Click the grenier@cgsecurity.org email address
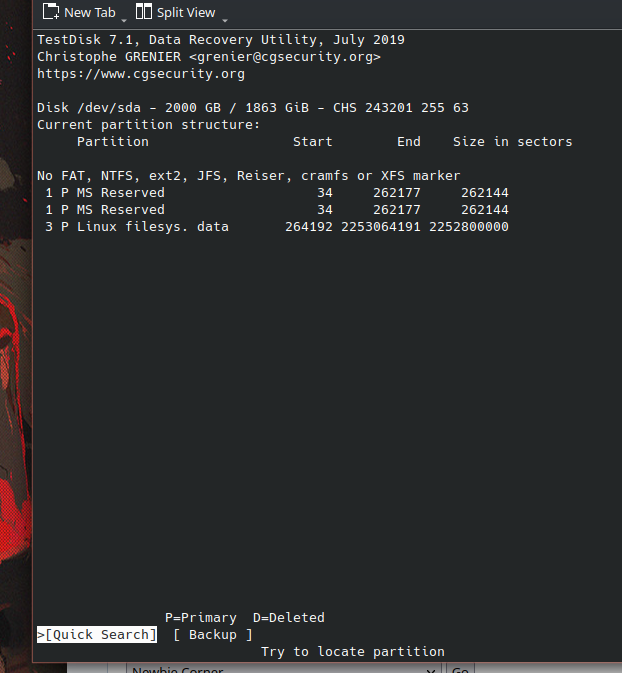The width and height of the screenshot is (622, 673). point(284,57)
